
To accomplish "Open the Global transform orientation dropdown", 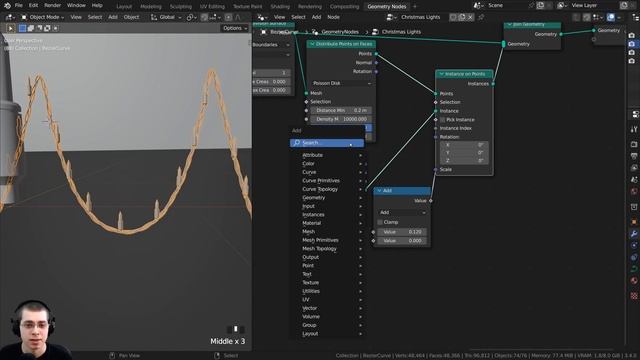I will 167,17.
